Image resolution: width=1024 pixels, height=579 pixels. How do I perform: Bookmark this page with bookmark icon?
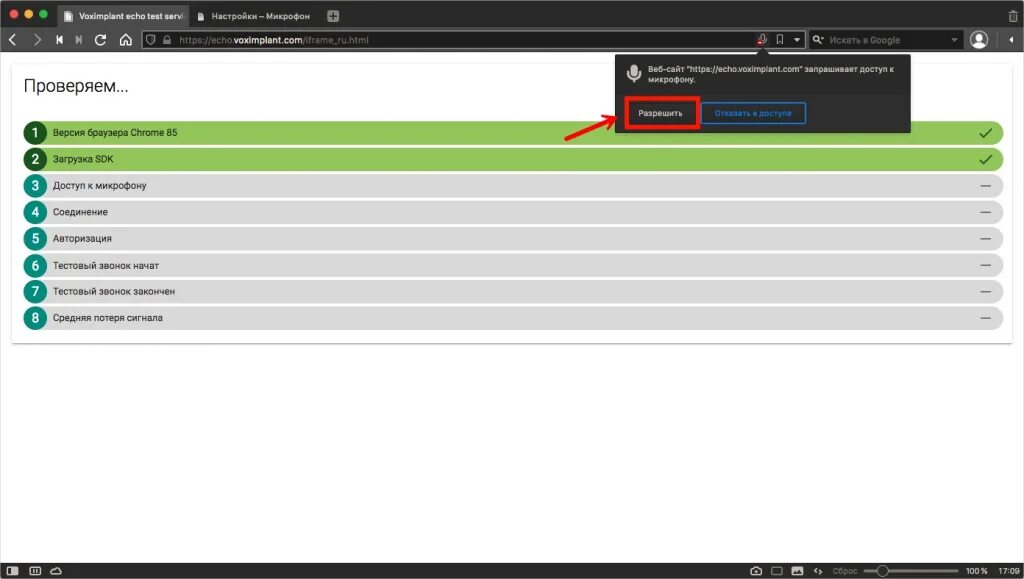(780, 40)
